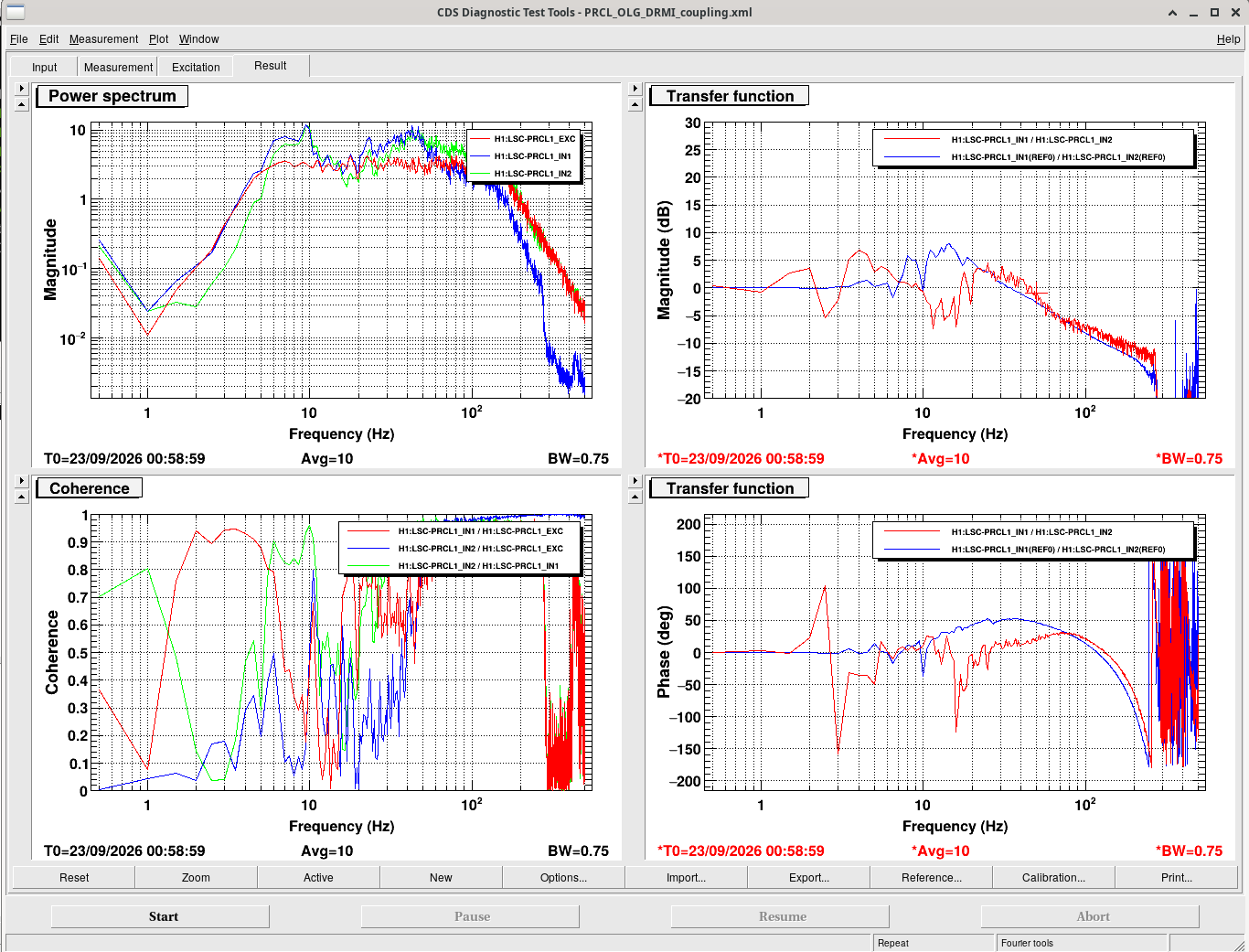Open right-arrow panel beside phase Transfer function

point(635,481)
